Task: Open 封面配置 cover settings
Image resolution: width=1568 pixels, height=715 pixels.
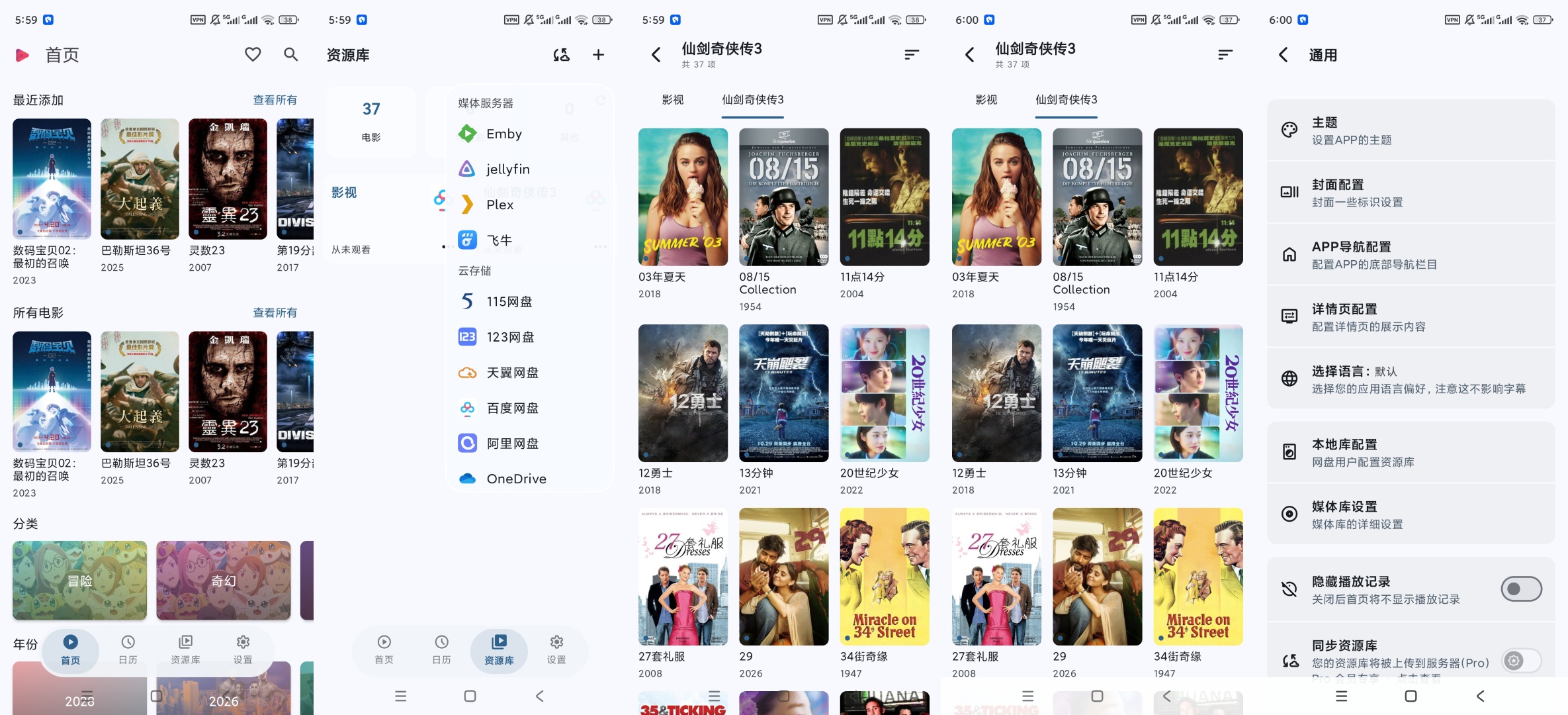Action: tap(1411, 193)
